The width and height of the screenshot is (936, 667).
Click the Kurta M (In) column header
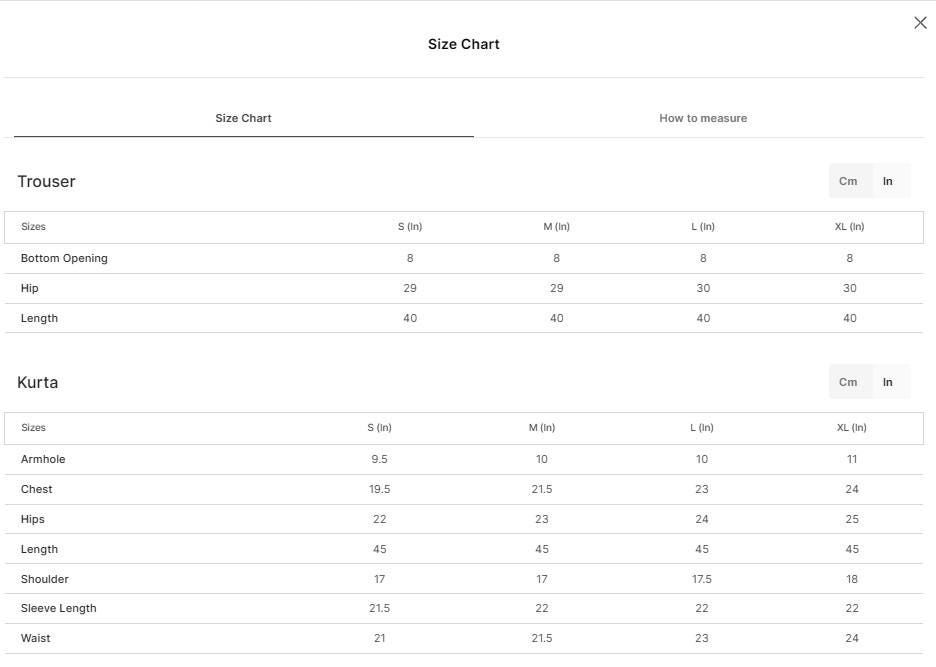click(541, 428)
